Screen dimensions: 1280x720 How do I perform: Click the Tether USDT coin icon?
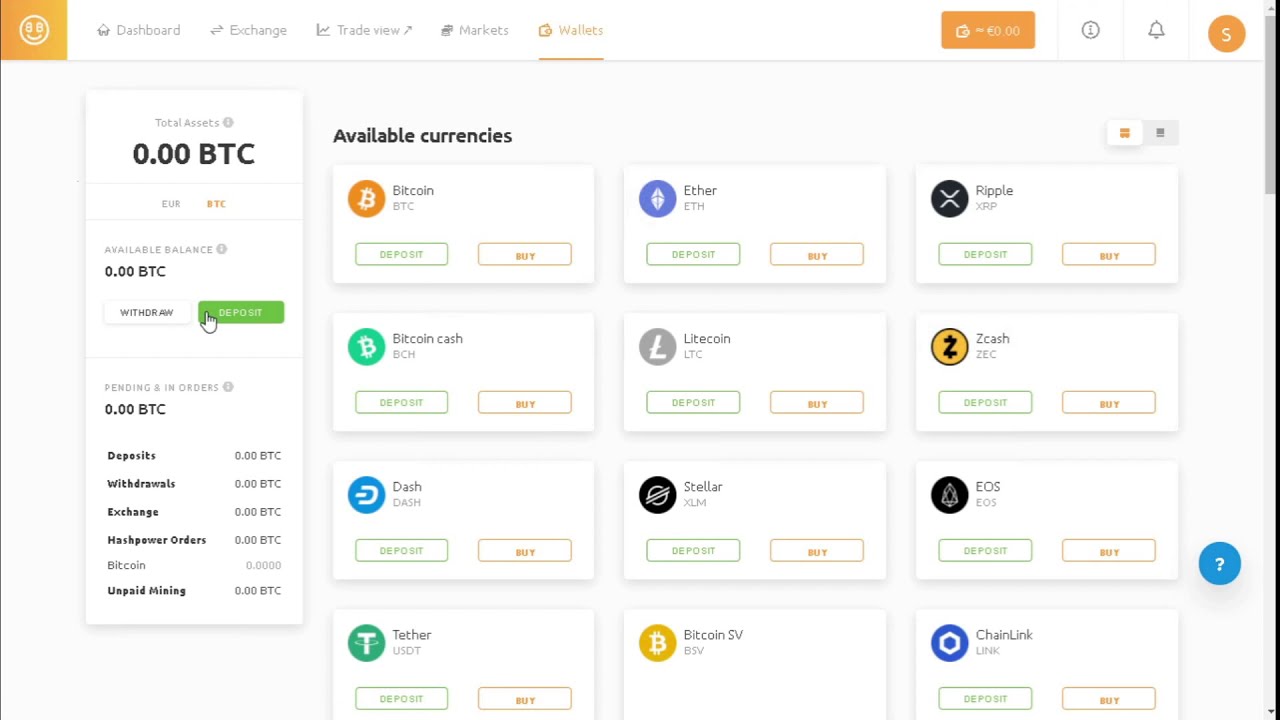click(x=366, y=642)
